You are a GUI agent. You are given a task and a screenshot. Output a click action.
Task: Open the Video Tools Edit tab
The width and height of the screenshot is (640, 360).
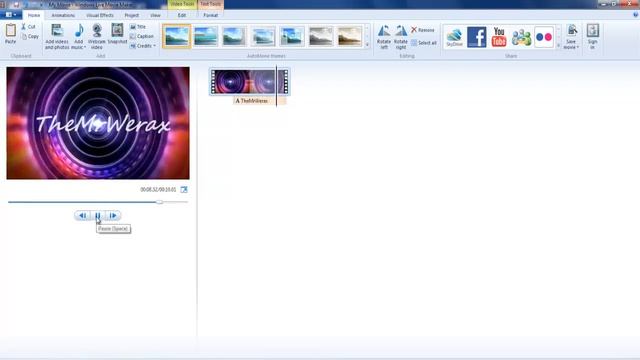[182, 15]
